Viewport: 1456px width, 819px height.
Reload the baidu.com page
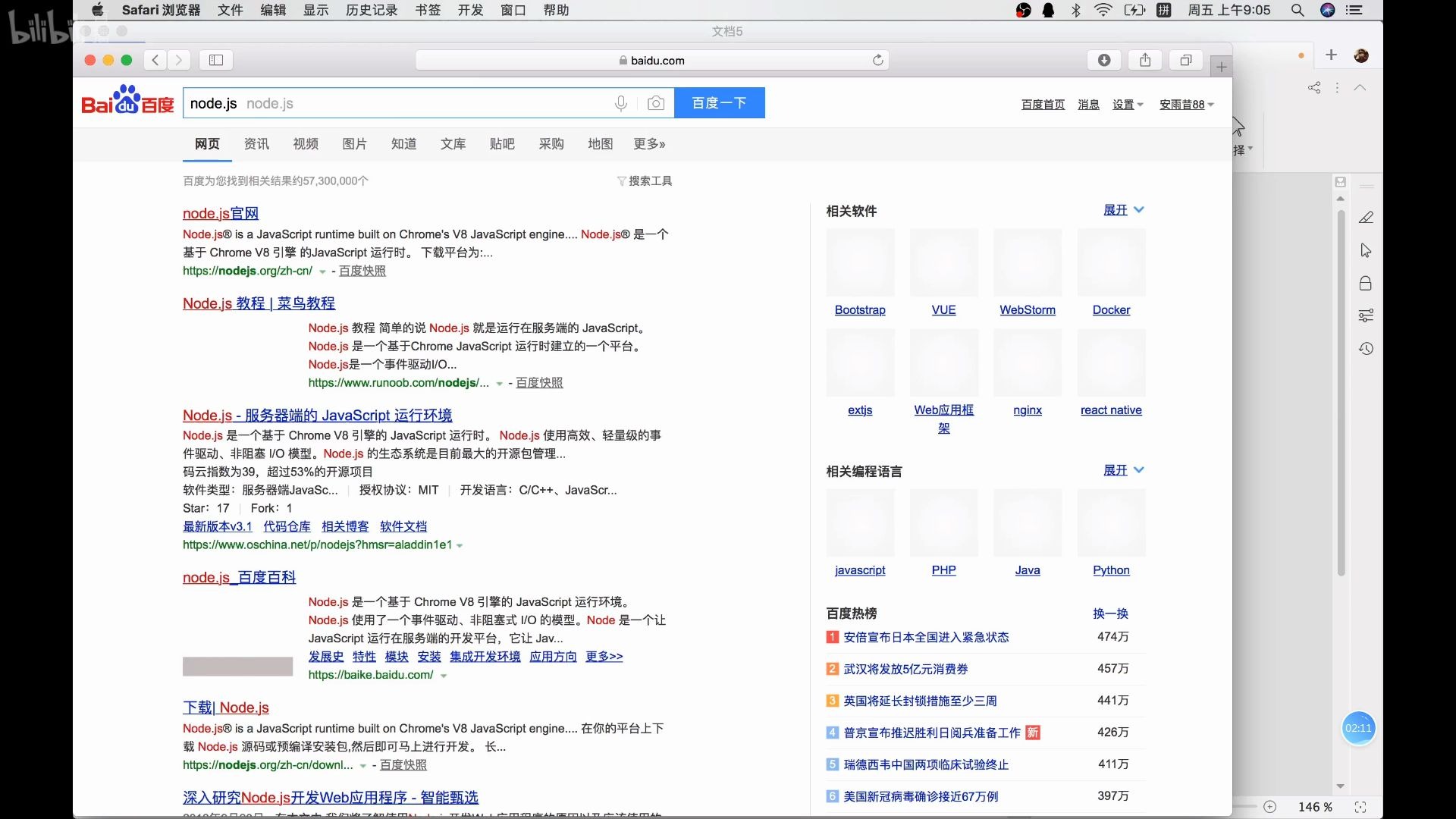tap(878, 60)
